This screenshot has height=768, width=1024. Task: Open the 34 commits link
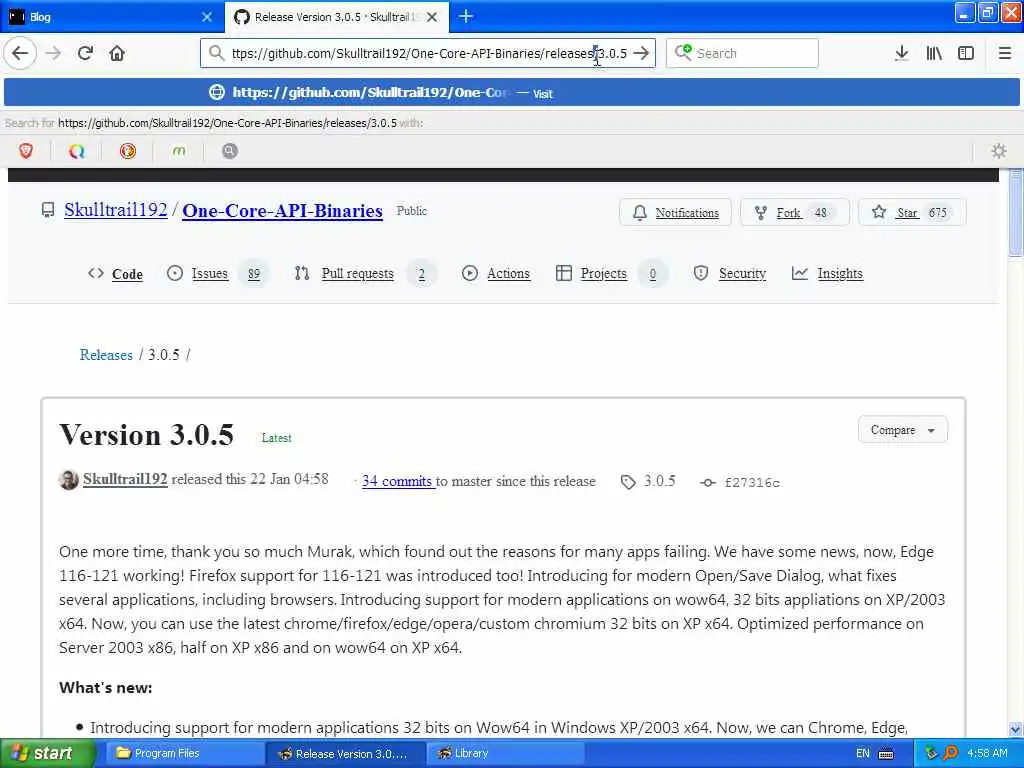[x=398, y=481]
